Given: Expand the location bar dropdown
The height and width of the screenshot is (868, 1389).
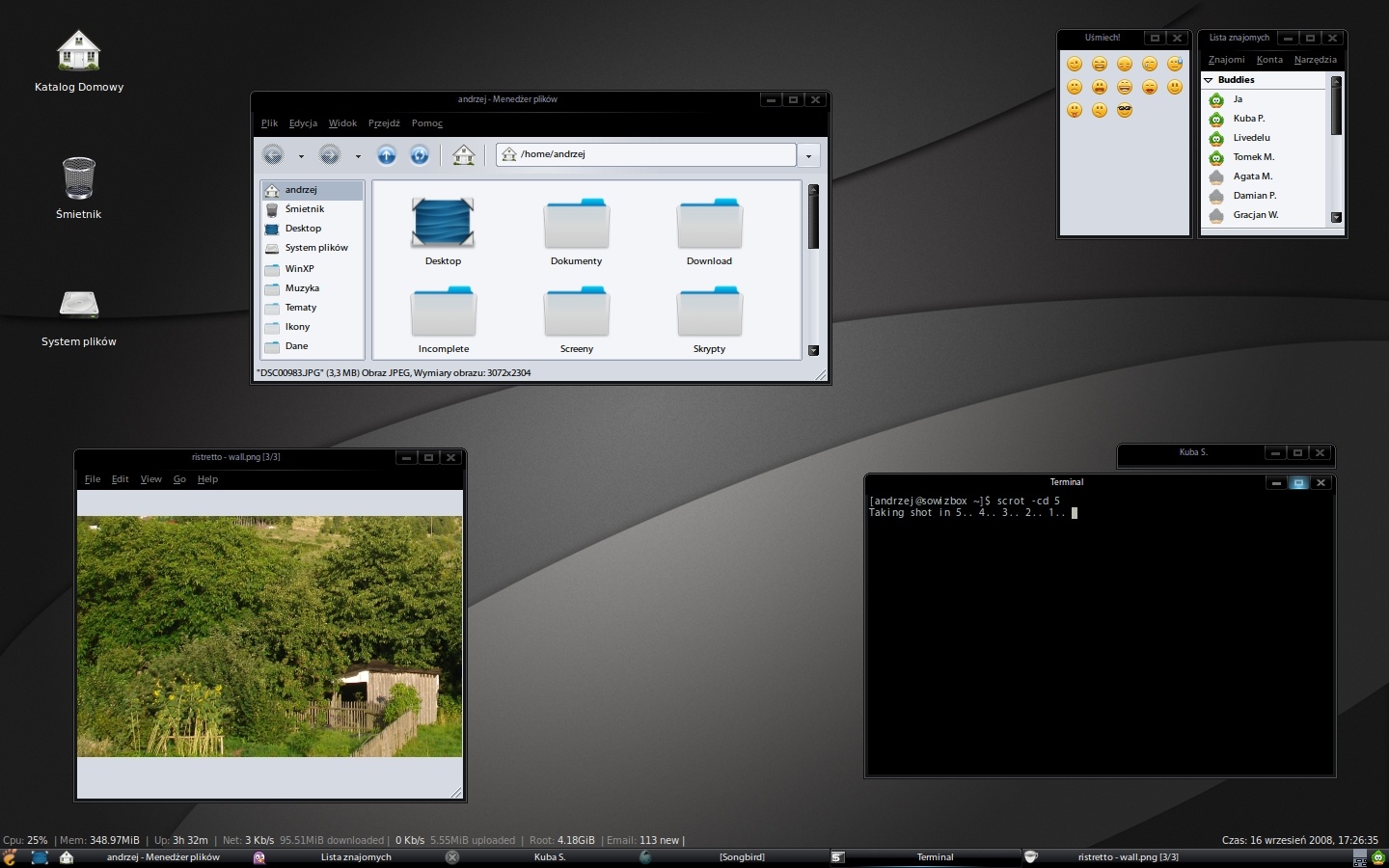Looking at the screenshot, I should [x=808, y=154].
